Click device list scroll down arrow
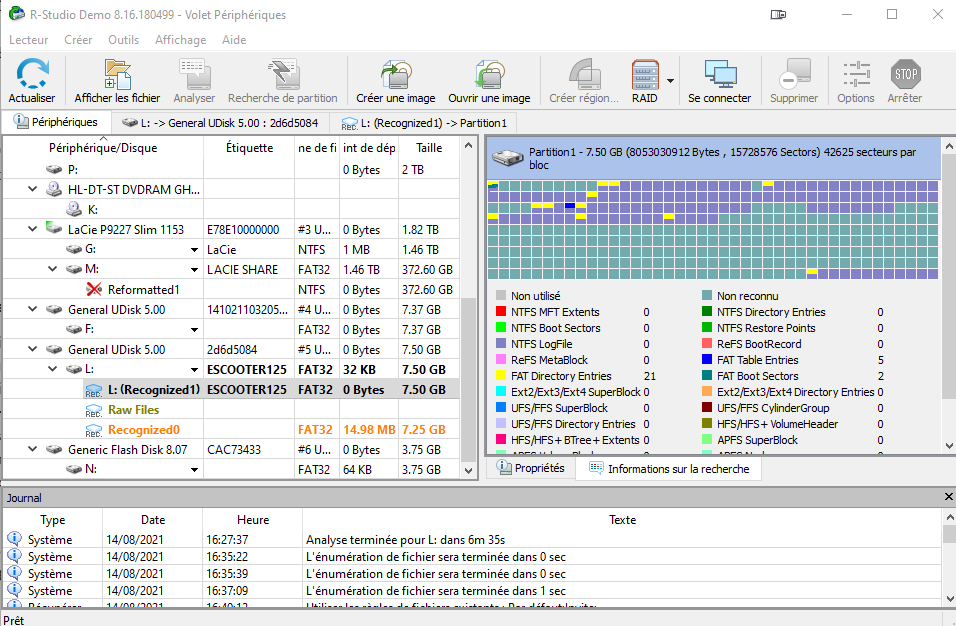956x626 pixels. click(x=468, y=471)
